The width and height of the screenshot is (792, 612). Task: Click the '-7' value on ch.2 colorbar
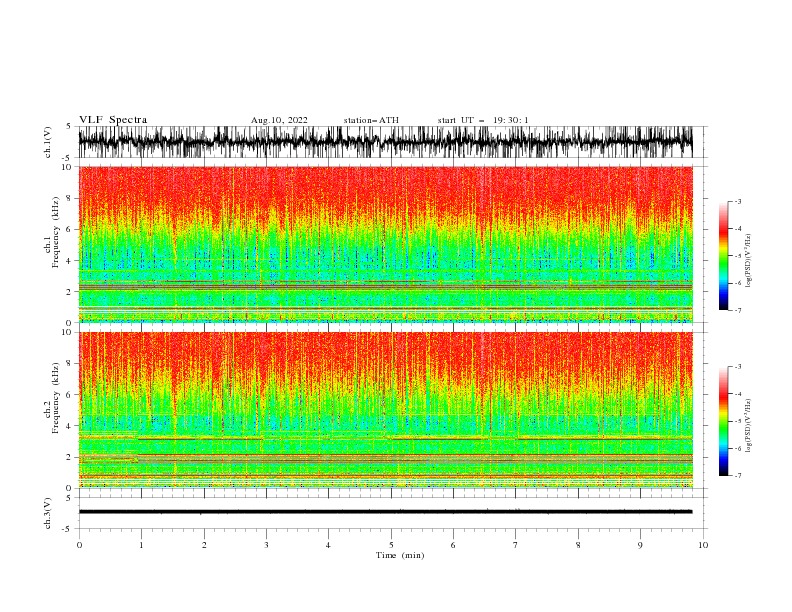point(737,476)
